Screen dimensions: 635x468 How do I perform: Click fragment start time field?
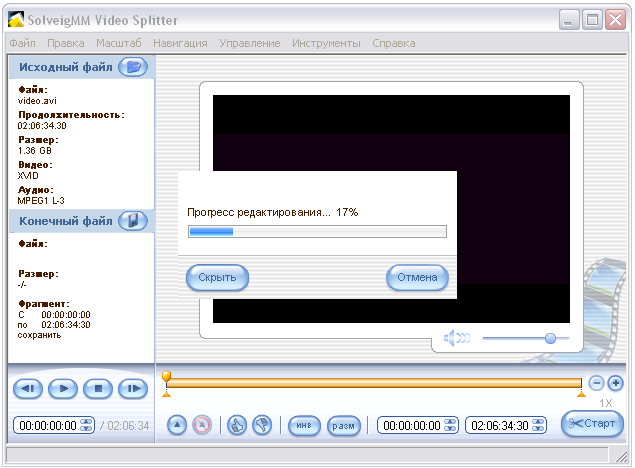click(x=411, y=425)
